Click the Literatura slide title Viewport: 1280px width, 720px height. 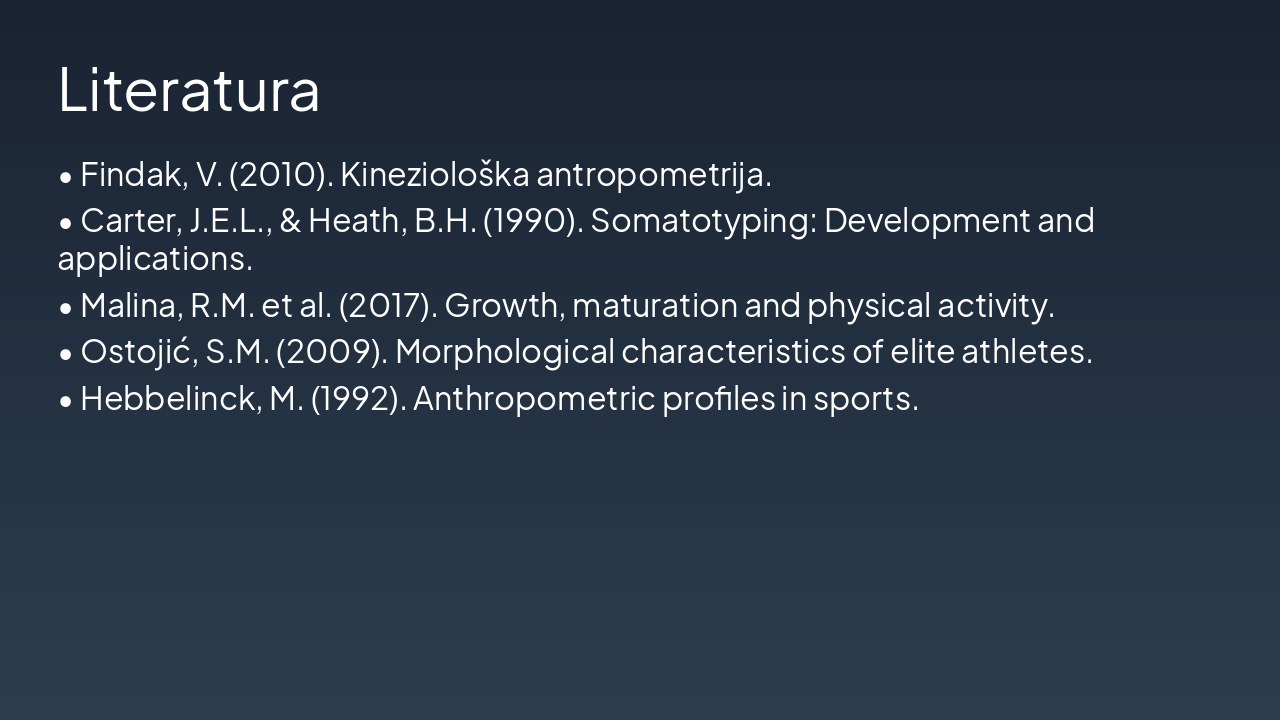tap(189, 89)
